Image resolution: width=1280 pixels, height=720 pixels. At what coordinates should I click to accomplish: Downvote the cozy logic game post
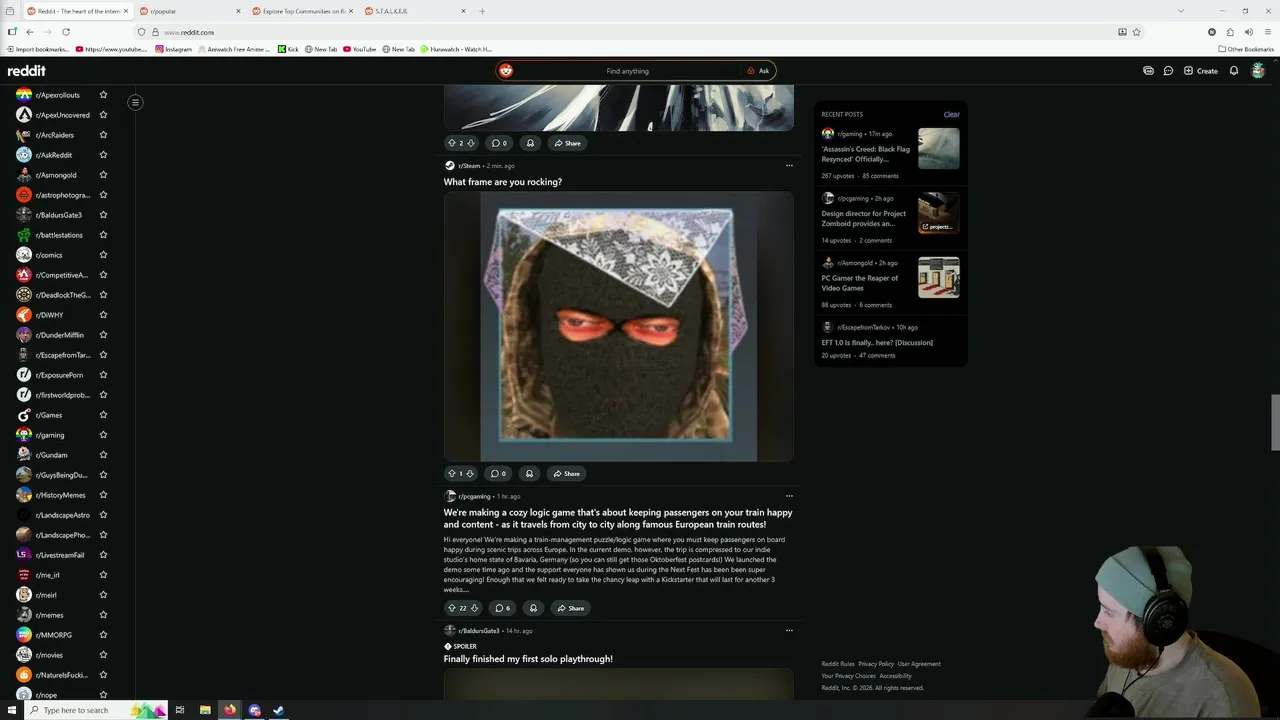coord(474,608)
